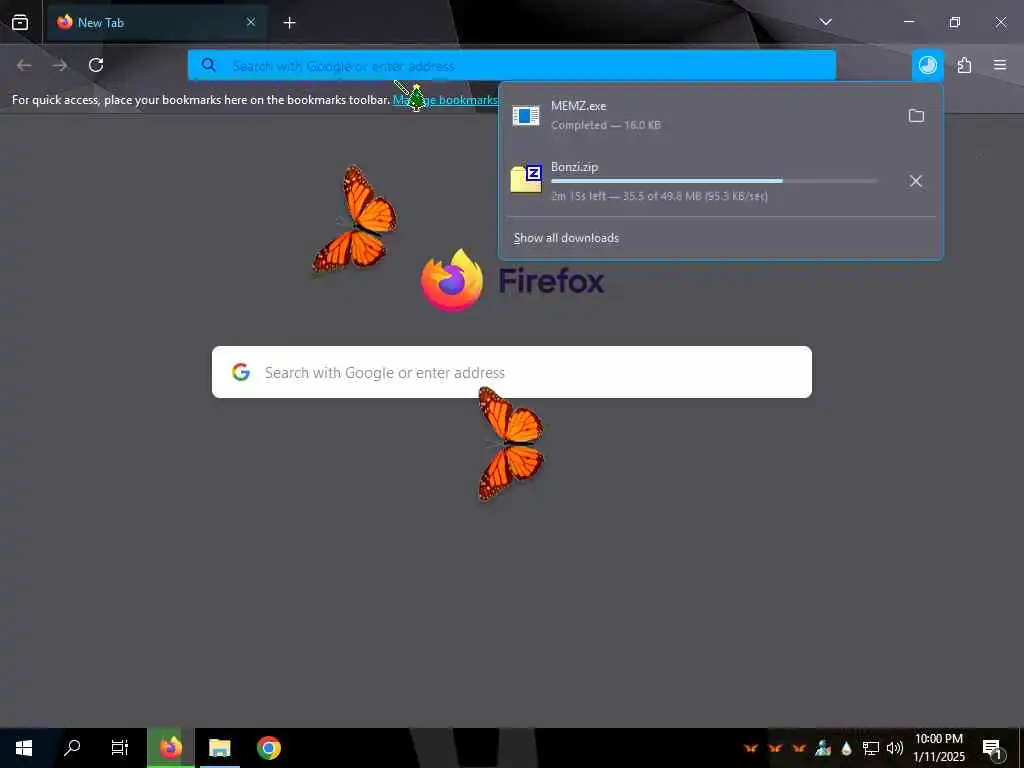Open the Firefox View icon in tab strip
This screenshot has height=768, width=1024.
(20, 22)
